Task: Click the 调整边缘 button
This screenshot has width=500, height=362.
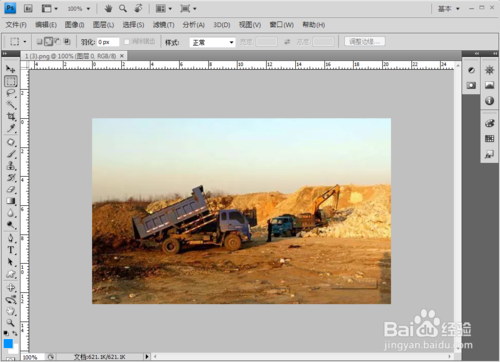Action: pyautogui.click(x=365, y=42)
